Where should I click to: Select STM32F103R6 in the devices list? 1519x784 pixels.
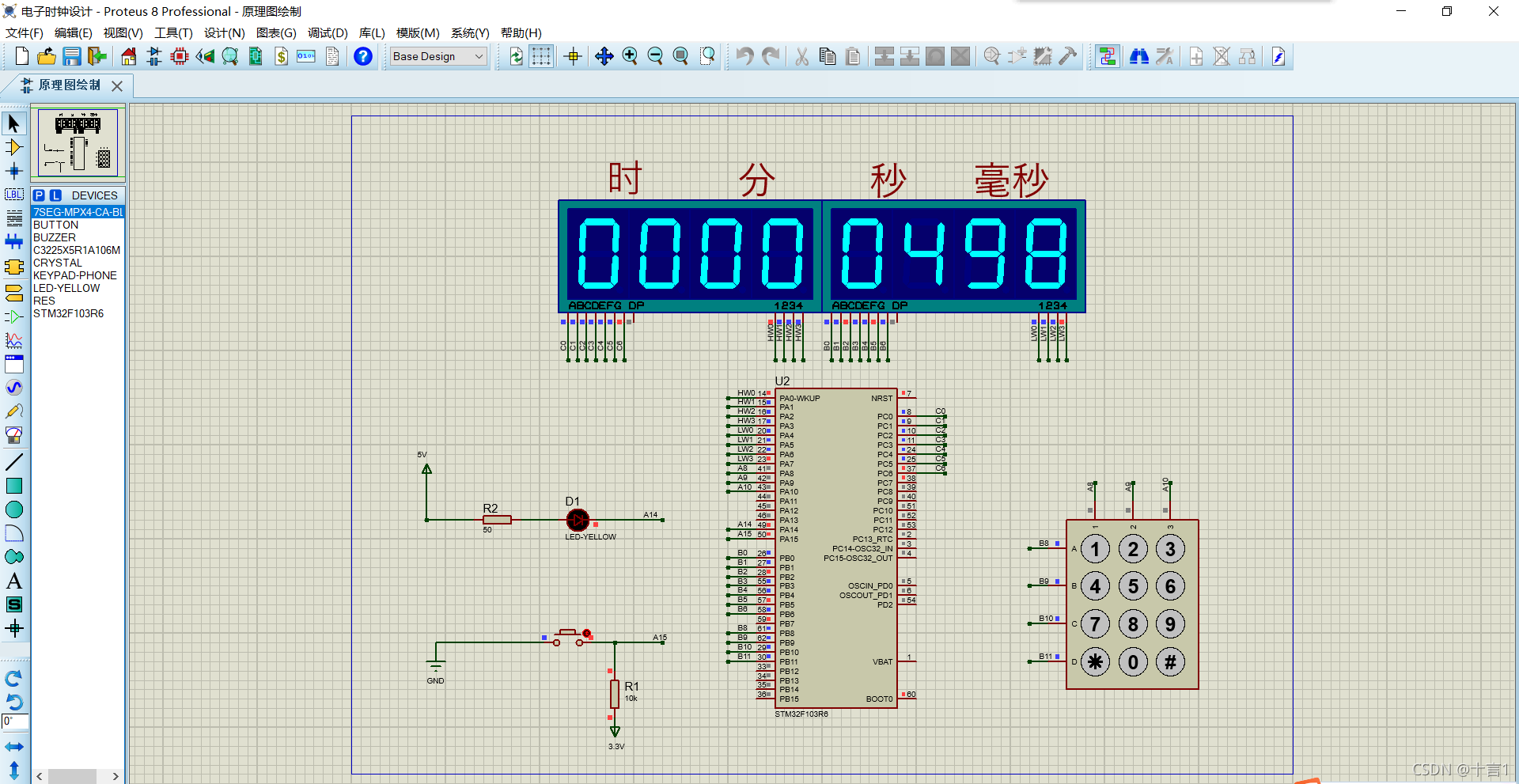click(69, 313)
